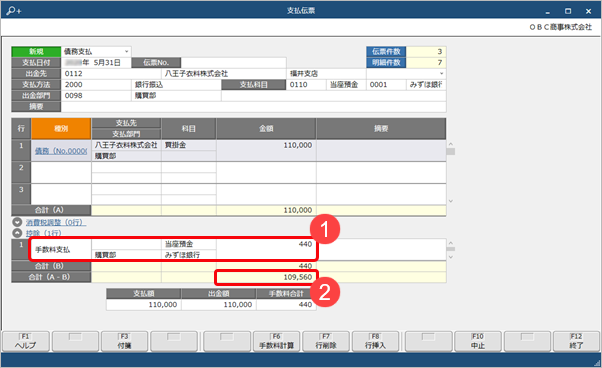Click the 摘要 header input field

pos(253,107)
